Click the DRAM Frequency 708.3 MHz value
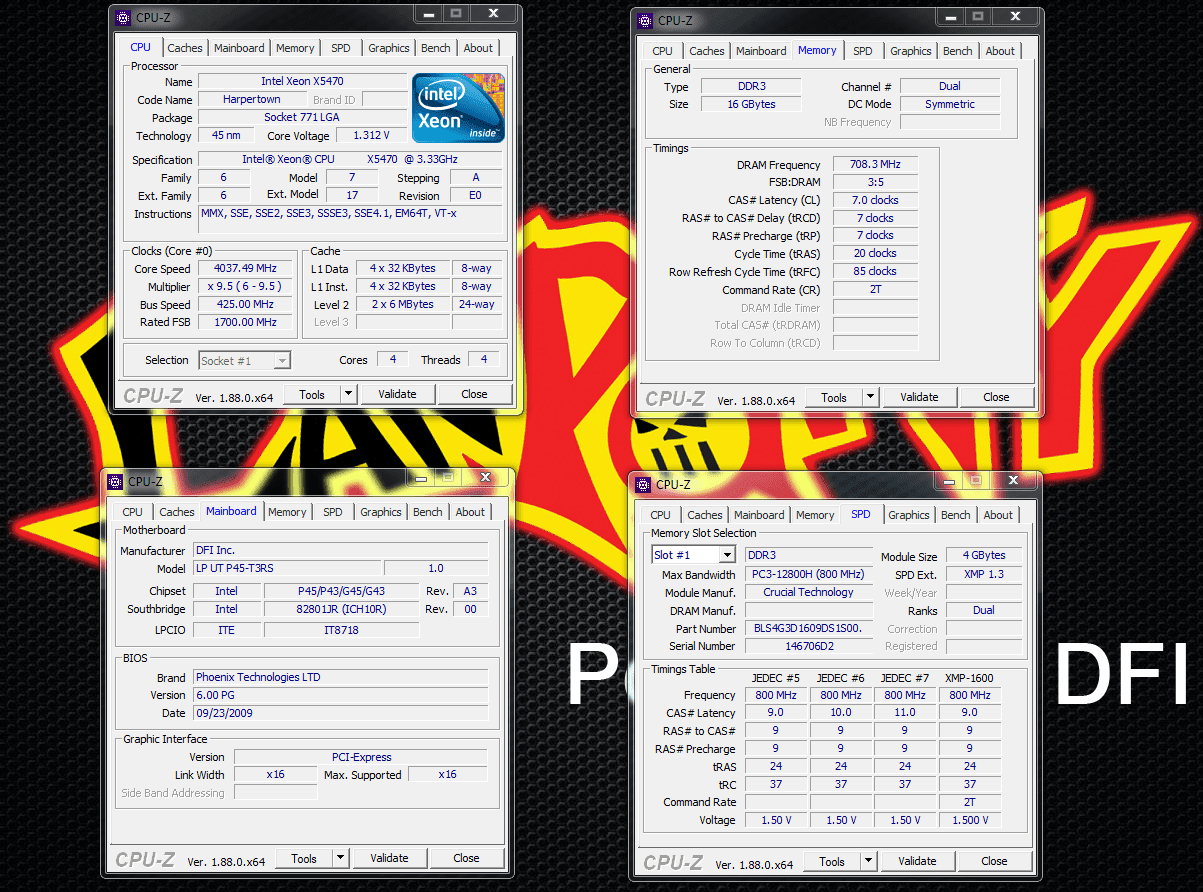This screenshot has width=1203, height=892. (875, 164)
